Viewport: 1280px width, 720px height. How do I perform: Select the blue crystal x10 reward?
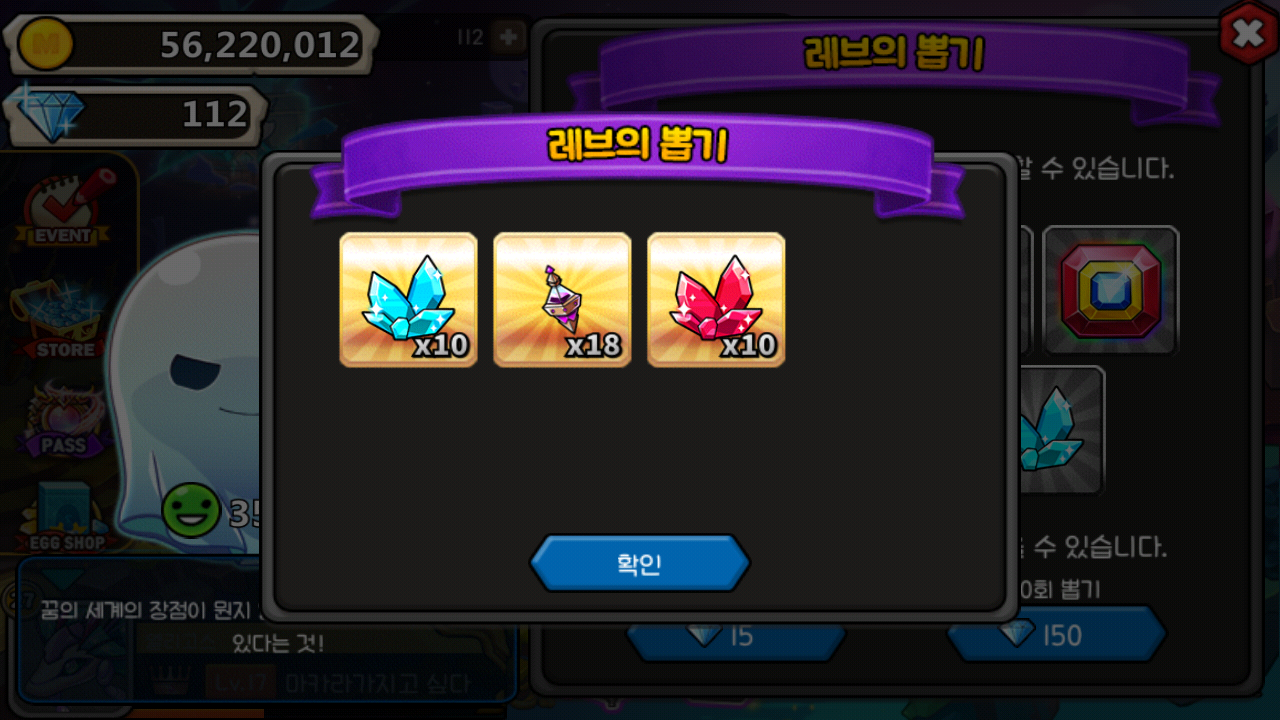click(408, 300)
